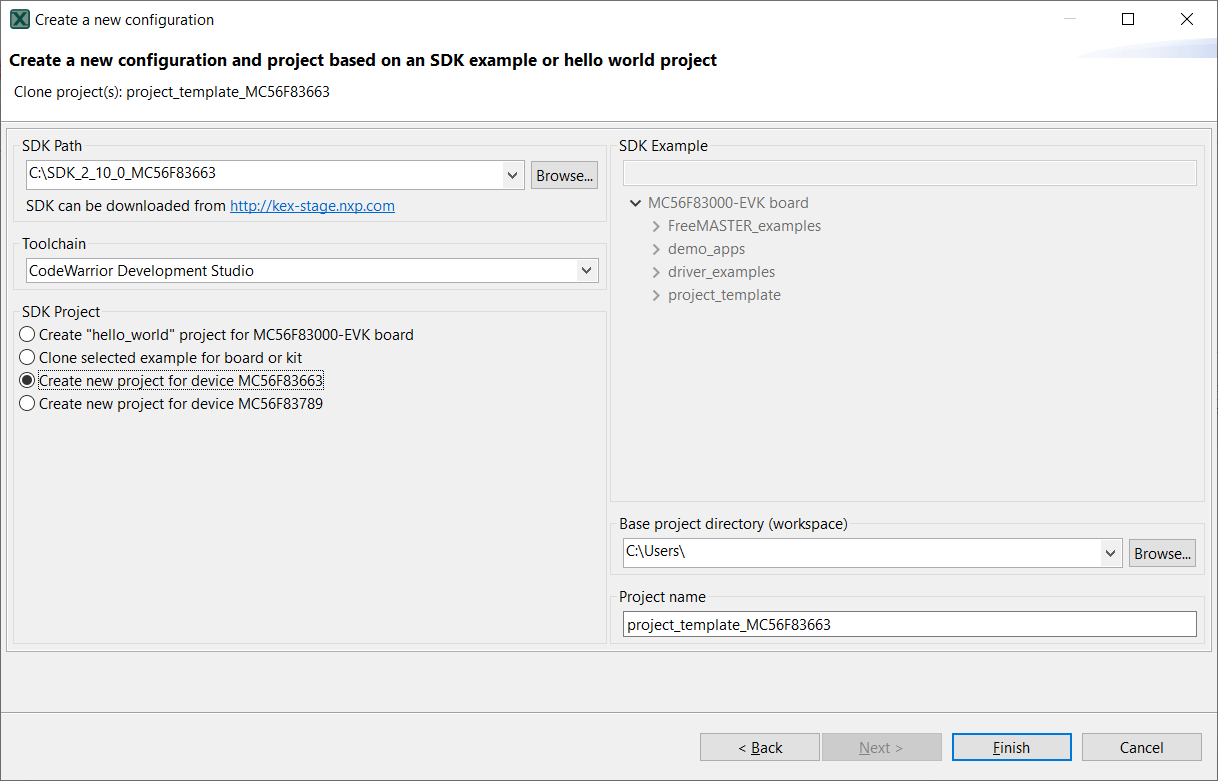Maximize the configuration dialog window
The image size is (1218, 781).
pos(1128,19)
